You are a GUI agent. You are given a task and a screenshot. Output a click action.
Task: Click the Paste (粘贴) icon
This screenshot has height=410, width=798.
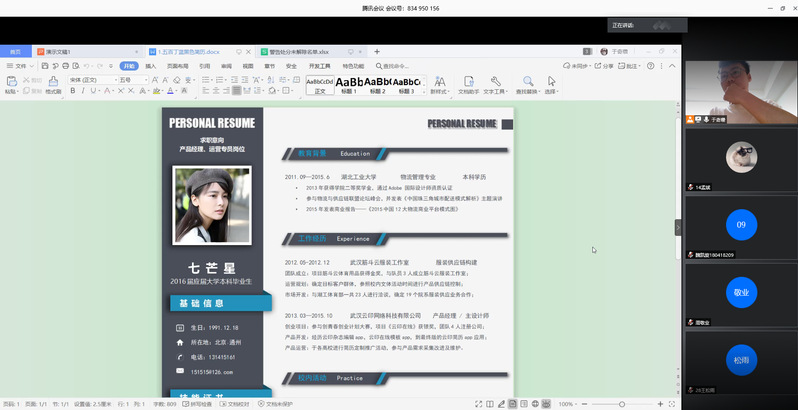(11, 85)
